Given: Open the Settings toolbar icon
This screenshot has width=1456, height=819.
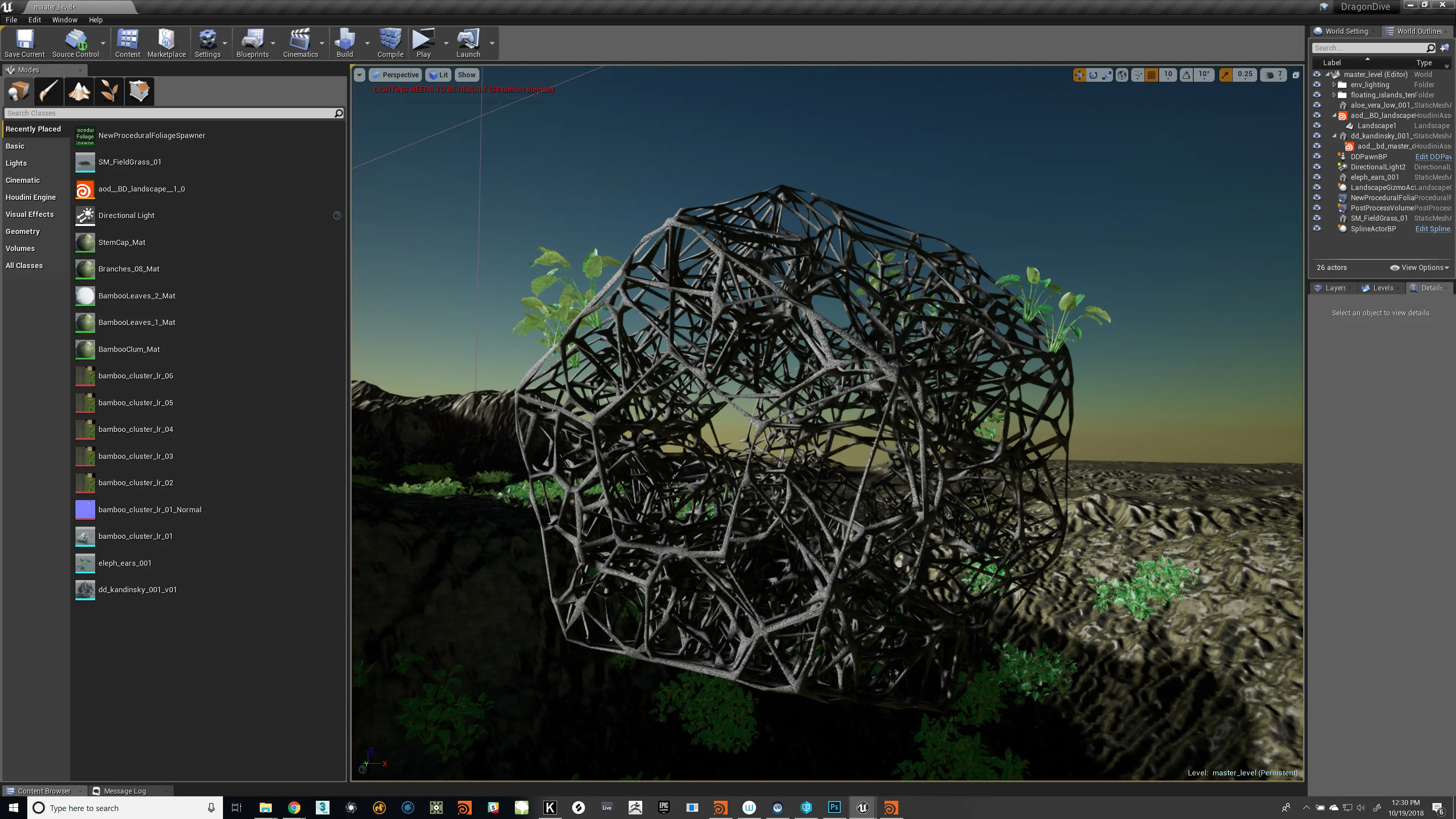Looking at the screenshot, I should [x=207, y=44].
